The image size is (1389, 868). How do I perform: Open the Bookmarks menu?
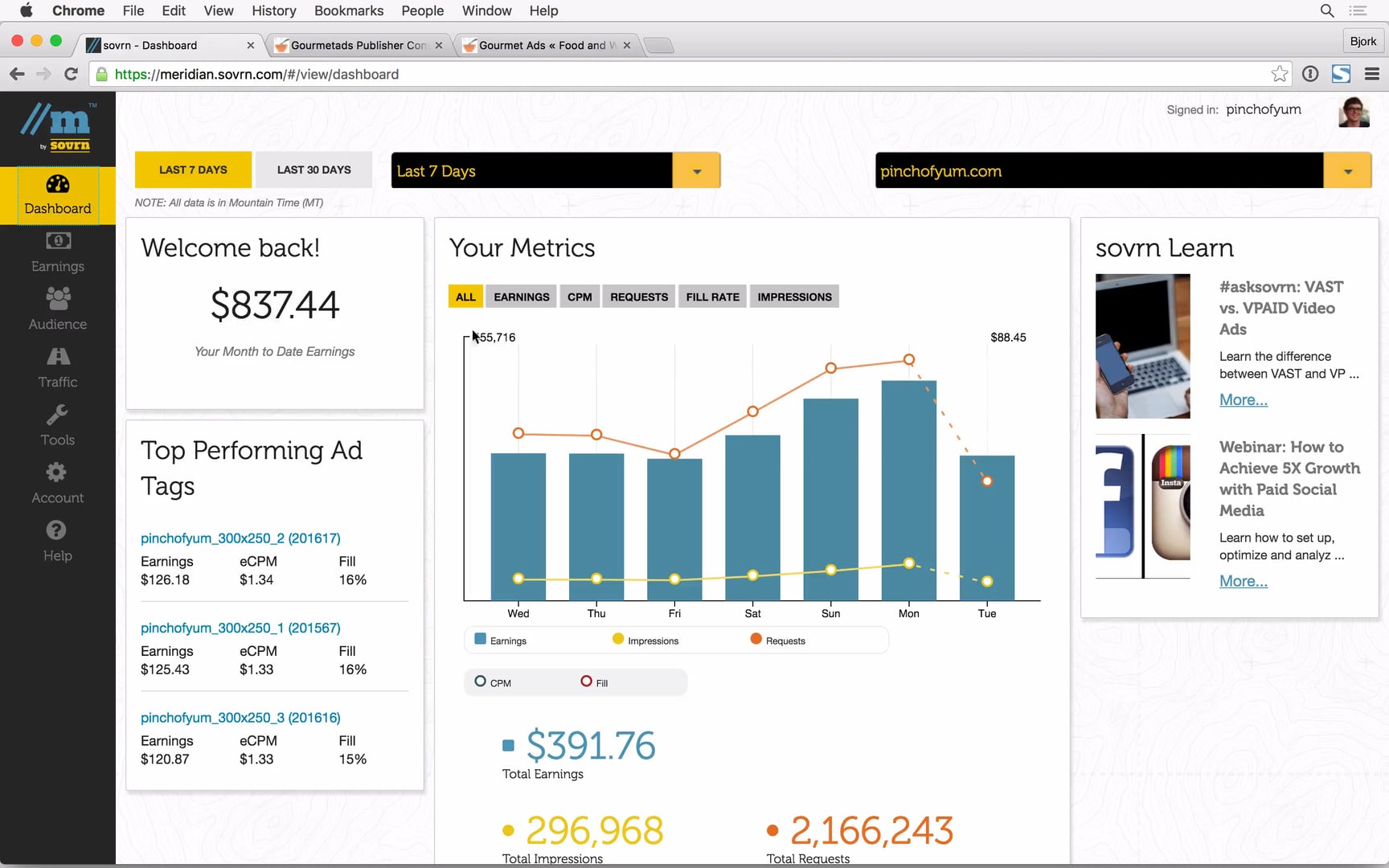[x=349, y=10]
